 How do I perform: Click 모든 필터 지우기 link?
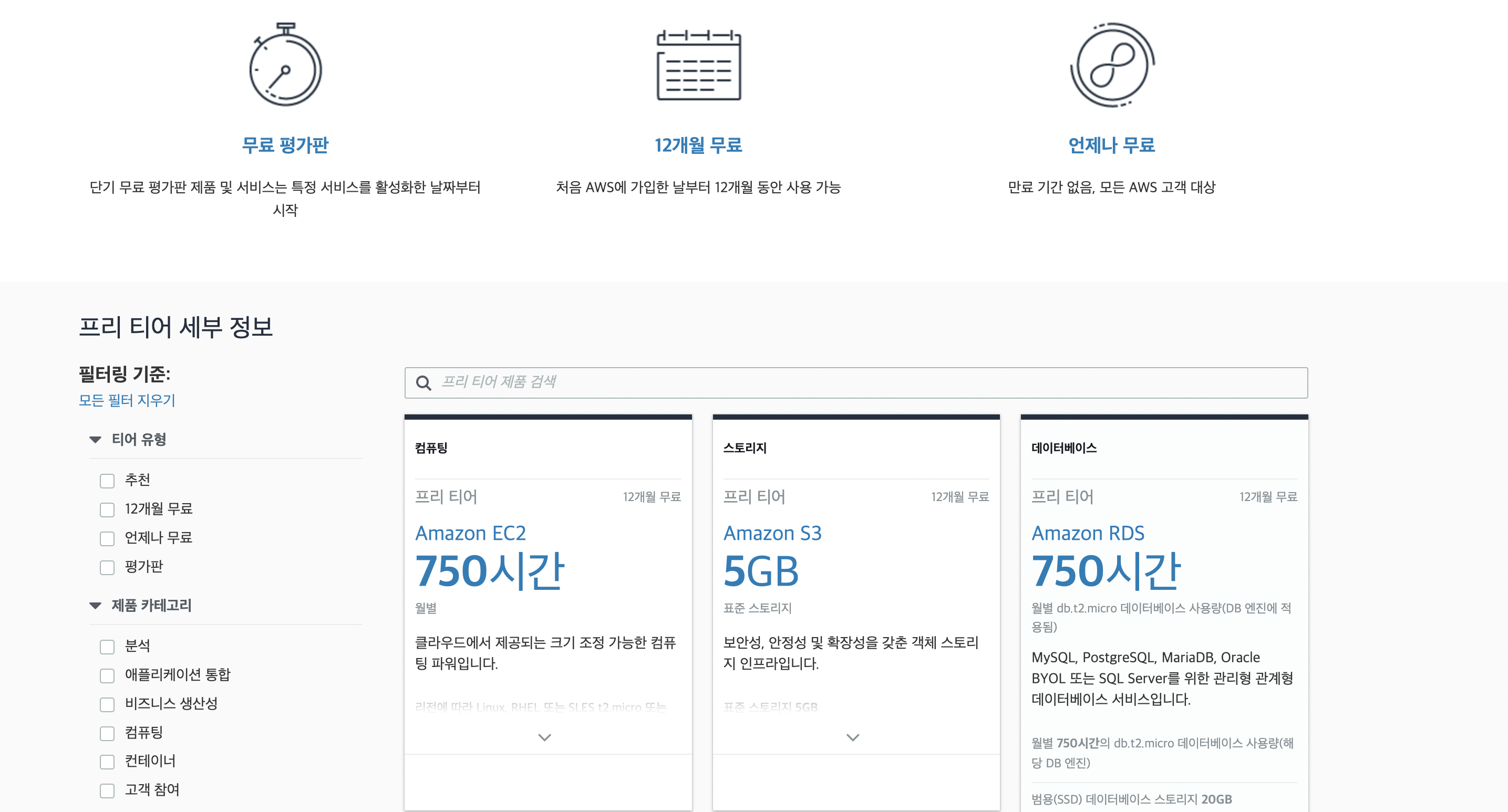point(127,400)
